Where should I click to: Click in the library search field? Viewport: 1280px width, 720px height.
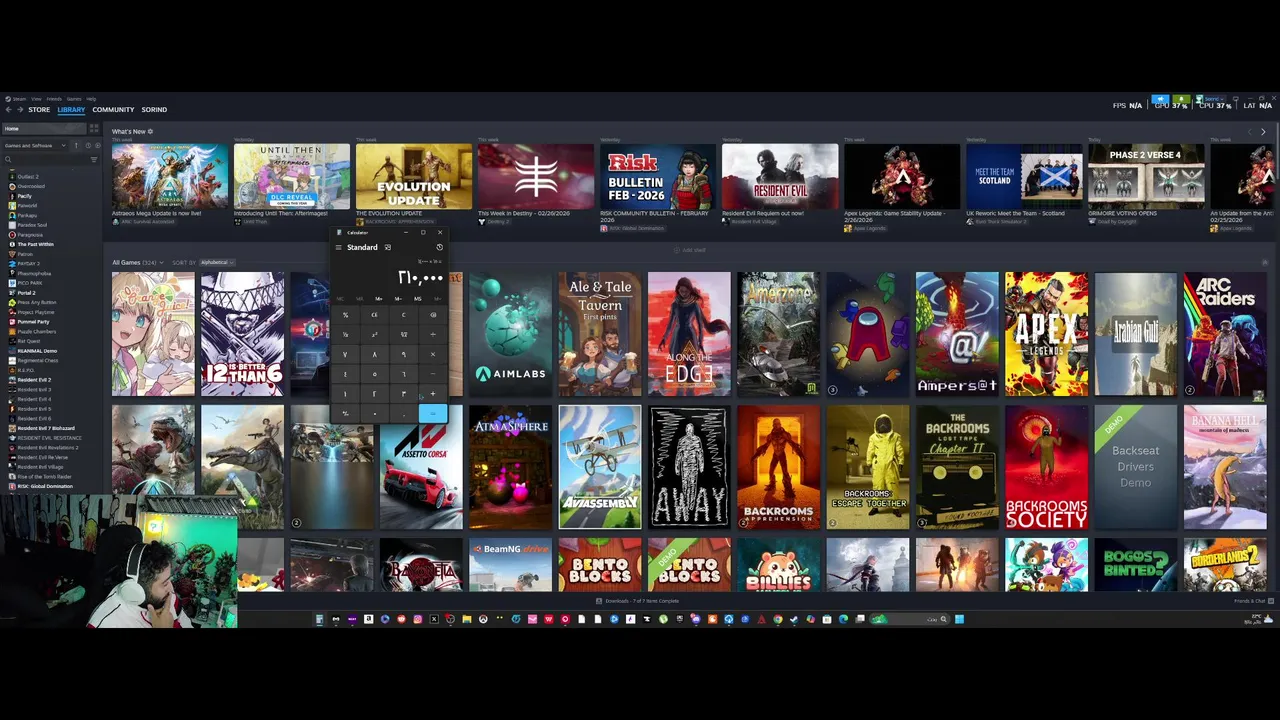click(x=50, y=159)
